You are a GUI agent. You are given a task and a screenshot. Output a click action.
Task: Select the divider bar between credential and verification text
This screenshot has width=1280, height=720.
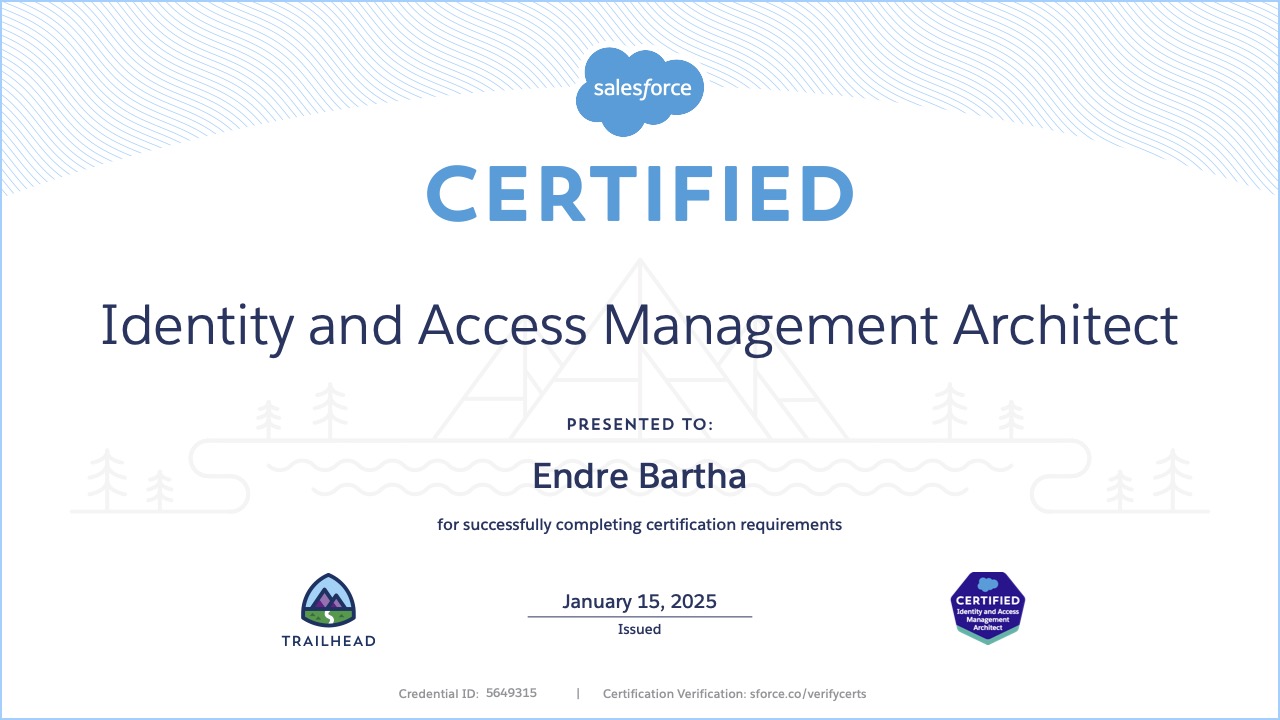(x=577, y=692)
